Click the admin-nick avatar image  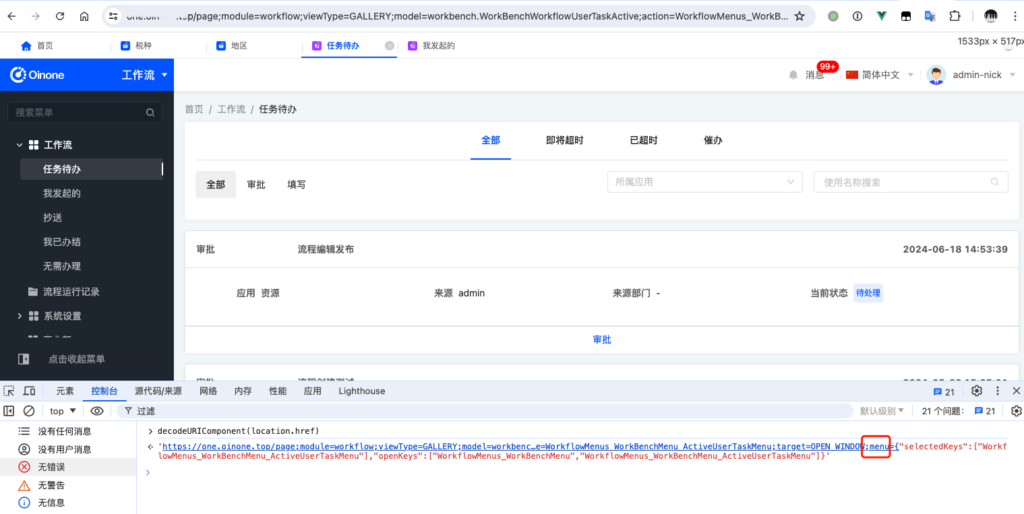pos(936,75)
